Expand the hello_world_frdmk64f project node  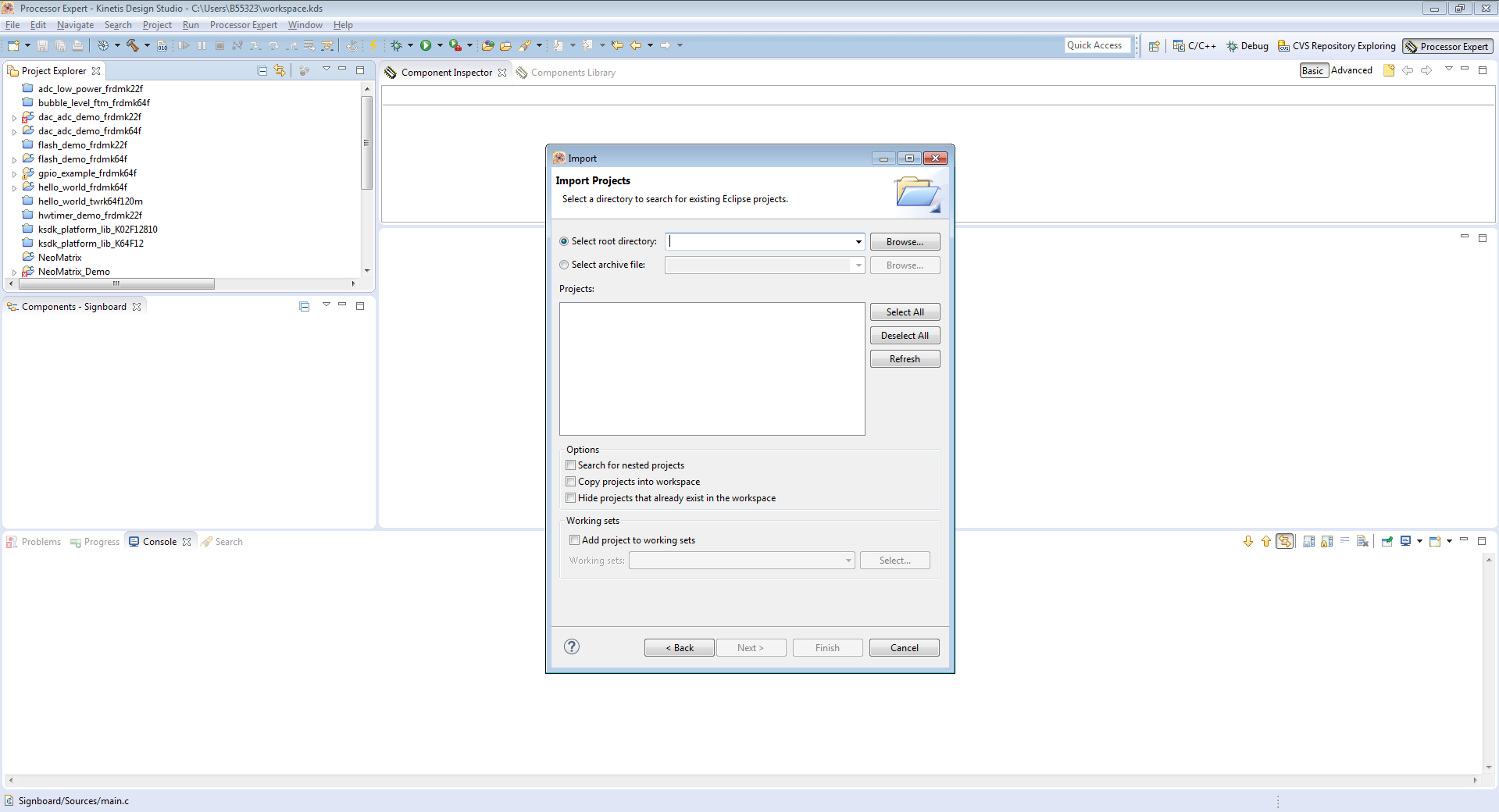click(14, 188)
